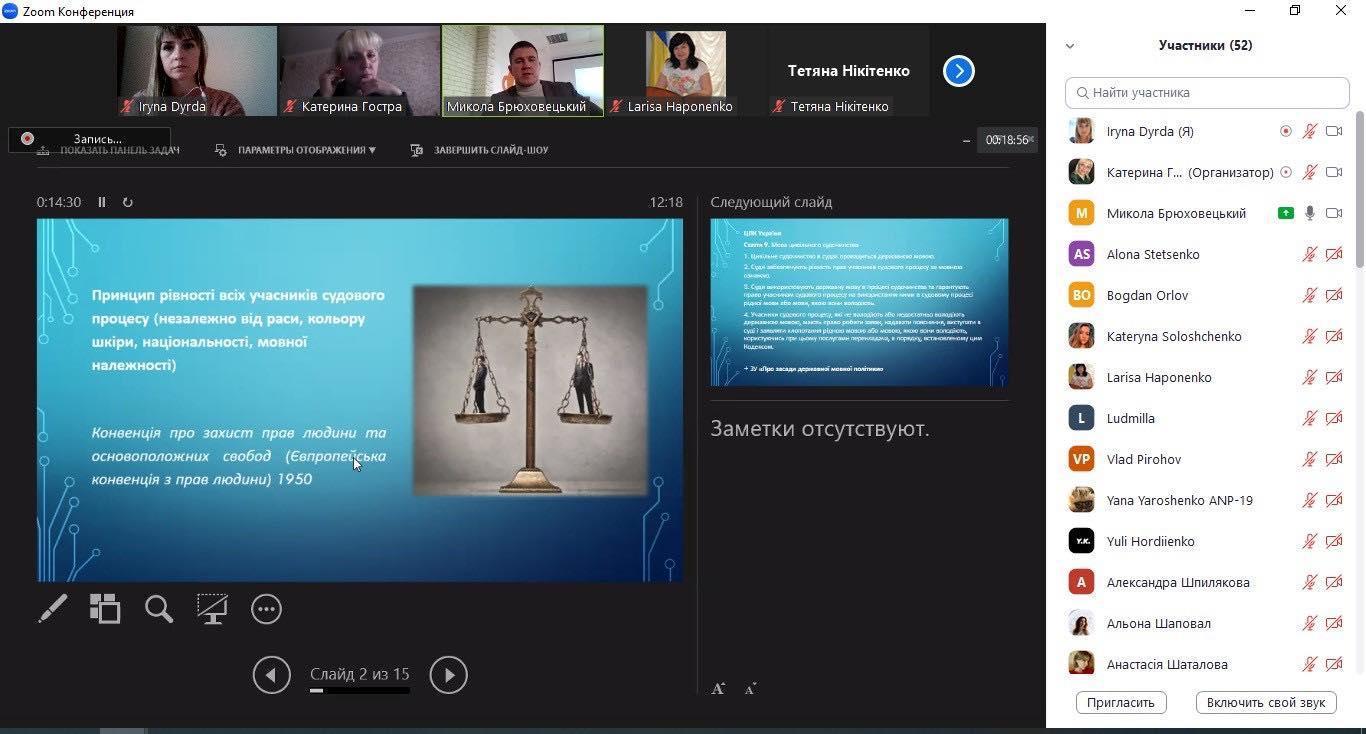Click the black out slide show icon
Screen dimensions: 1366x734
pyautogui.click(x=212, y=608)
